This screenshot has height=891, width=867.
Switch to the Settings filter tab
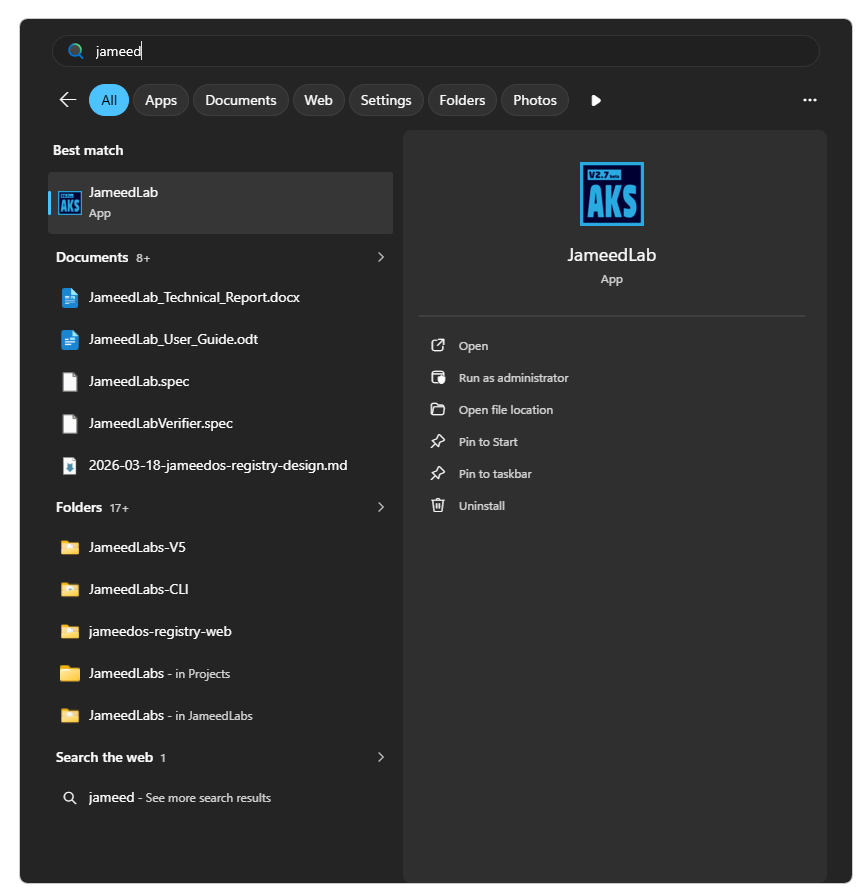(386, 100)
